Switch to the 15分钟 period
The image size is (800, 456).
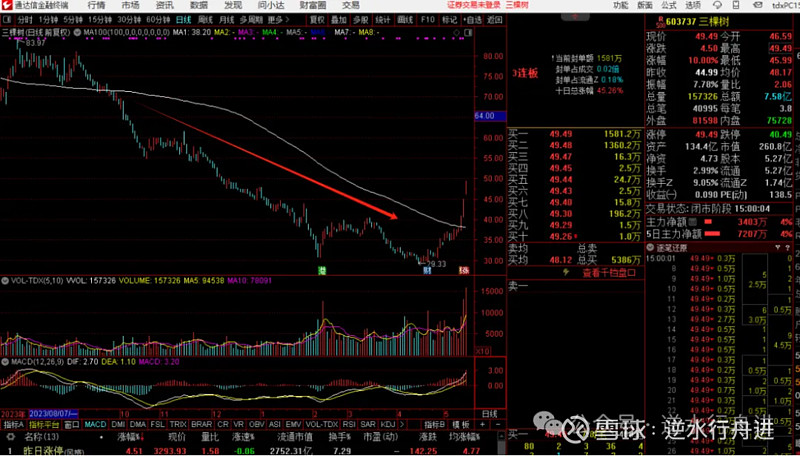click(99, 20)
